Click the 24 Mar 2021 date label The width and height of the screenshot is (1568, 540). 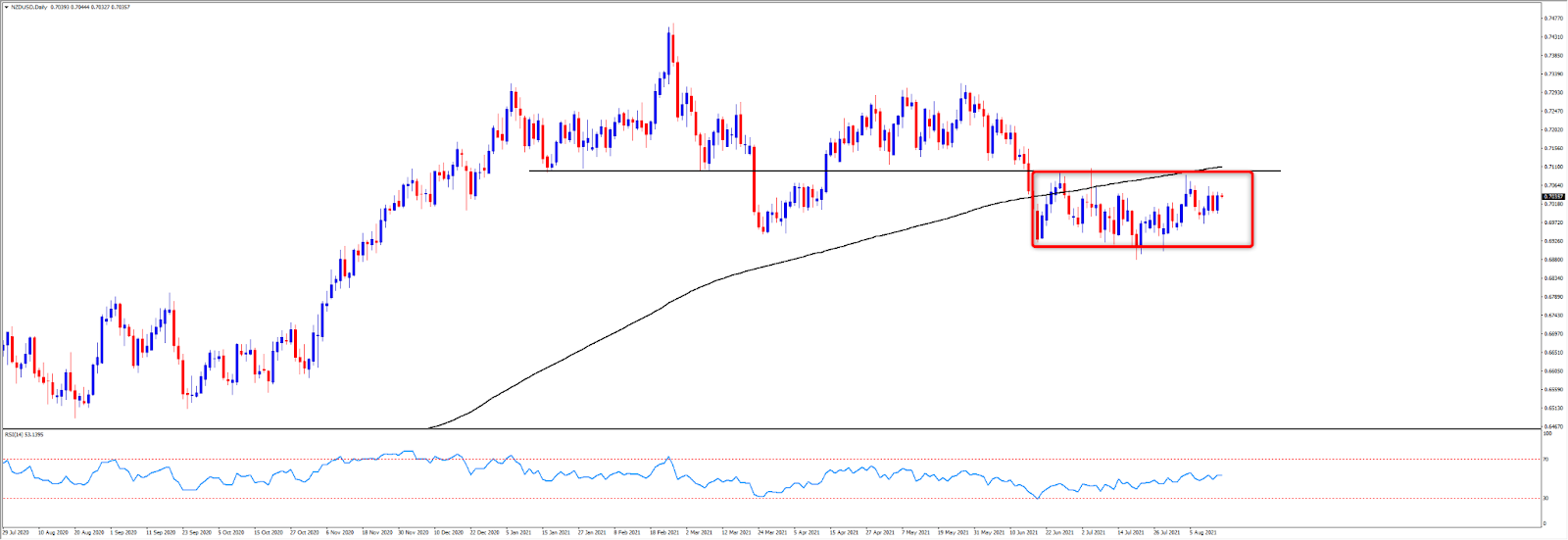[x=772, y=532]
